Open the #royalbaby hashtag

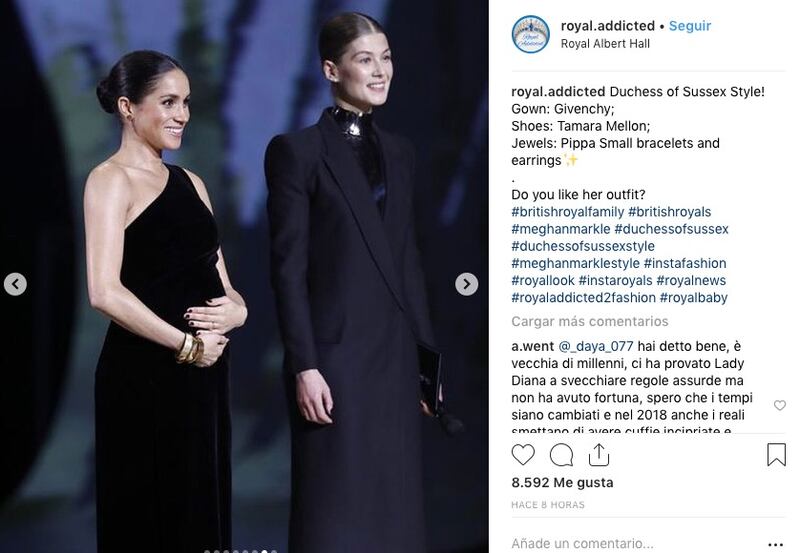693,298
